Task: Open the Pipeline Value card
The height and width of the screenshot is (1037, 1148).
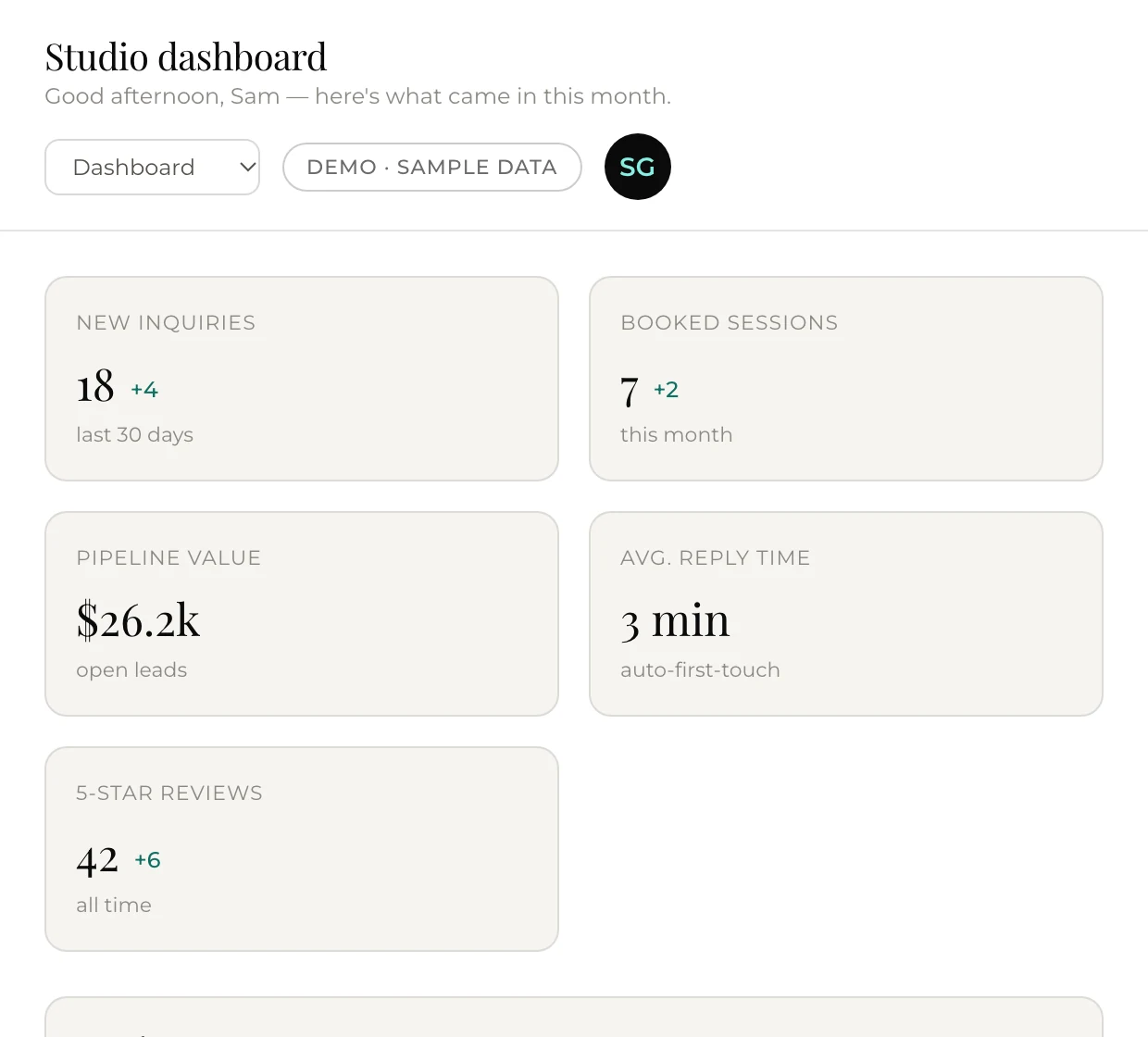Action: 302,614
